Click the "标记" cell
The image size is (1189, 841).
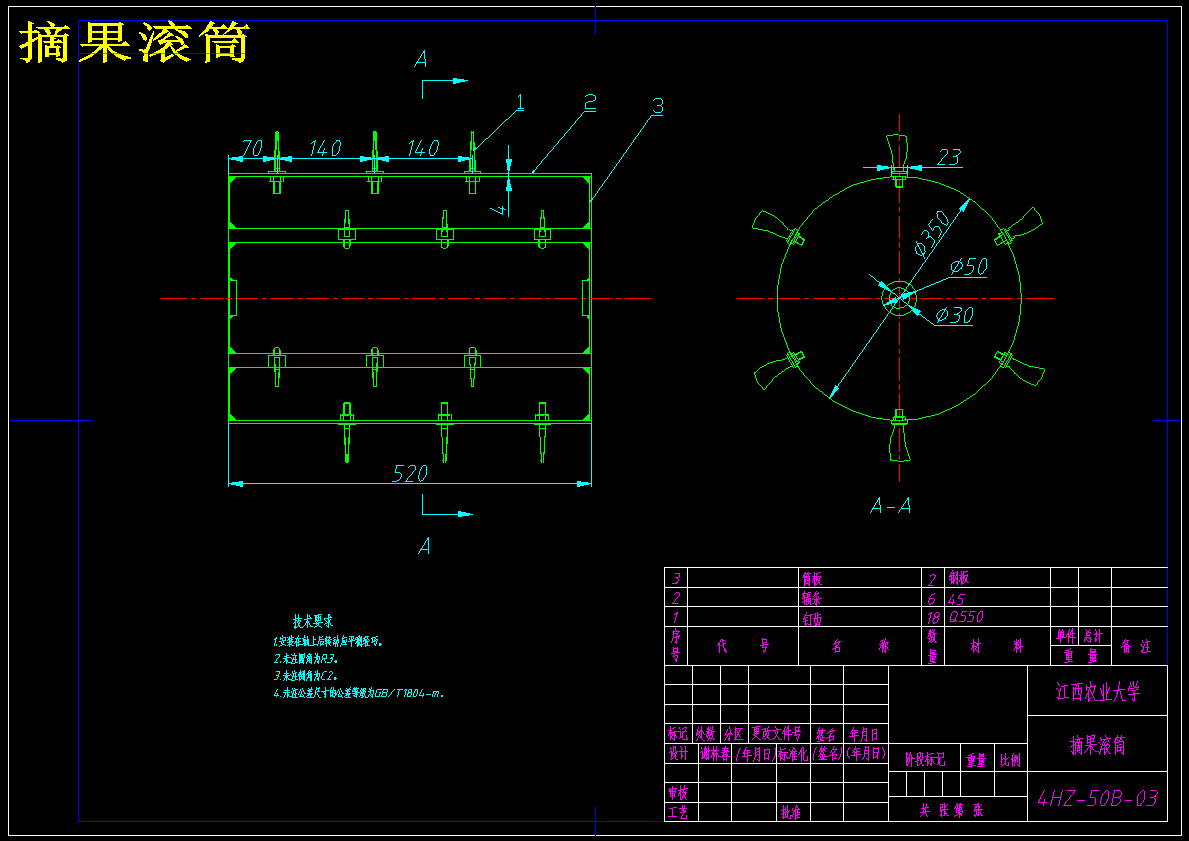678,734
